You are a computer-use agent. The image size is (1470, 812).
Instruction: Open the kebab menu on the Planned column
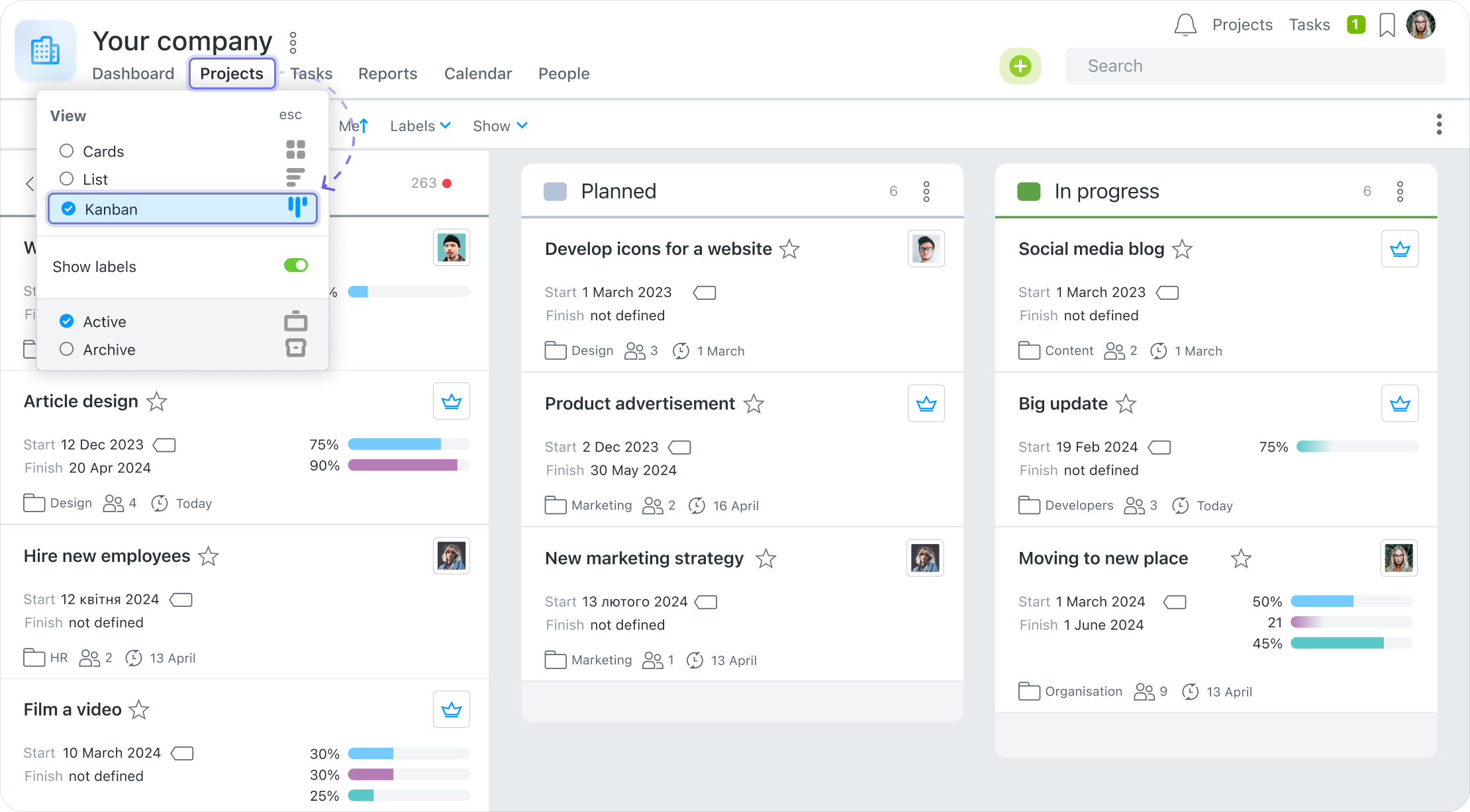(x=926, y=191)
